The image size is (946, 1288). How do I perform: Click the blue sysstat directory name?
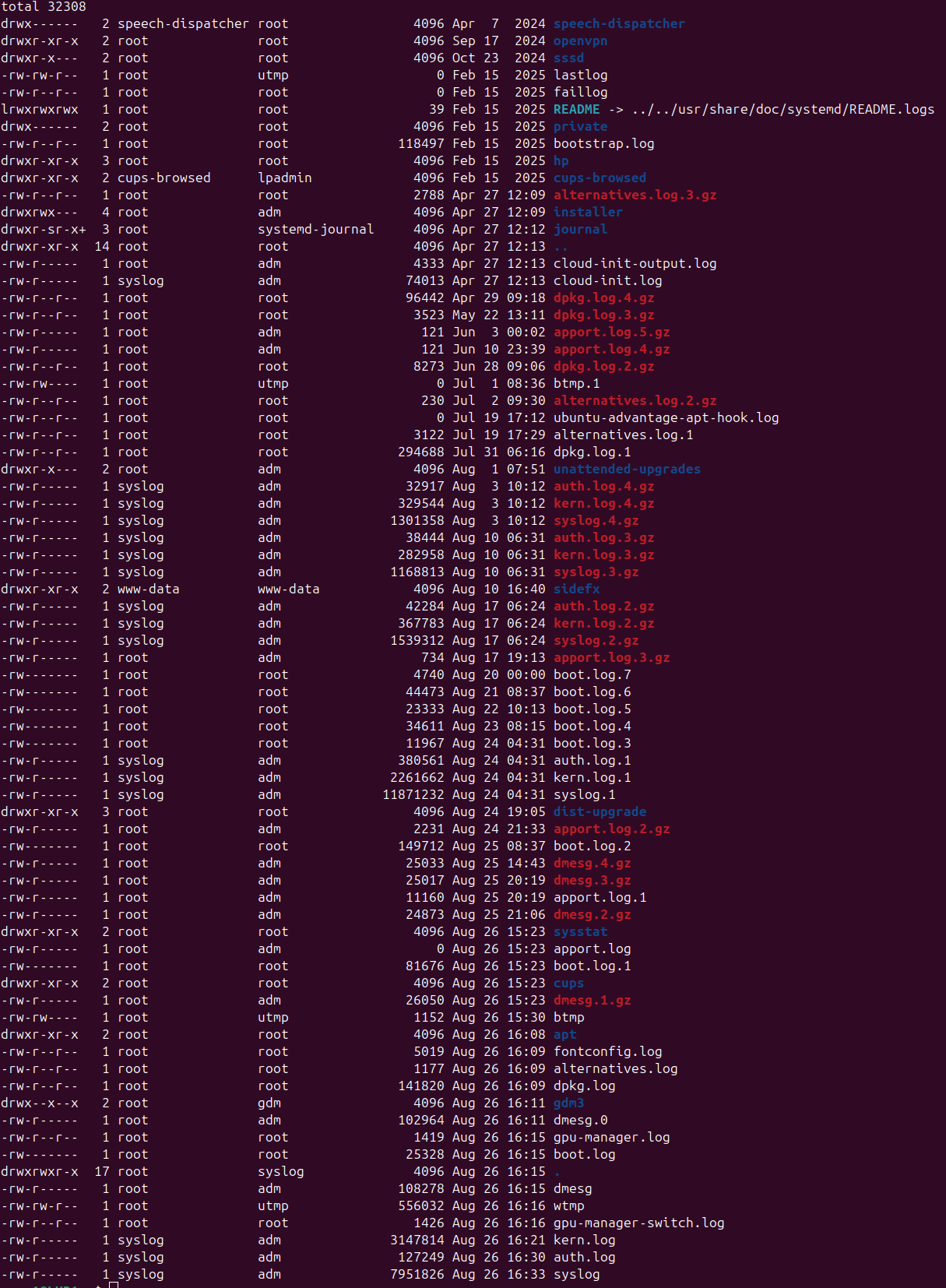580,932
